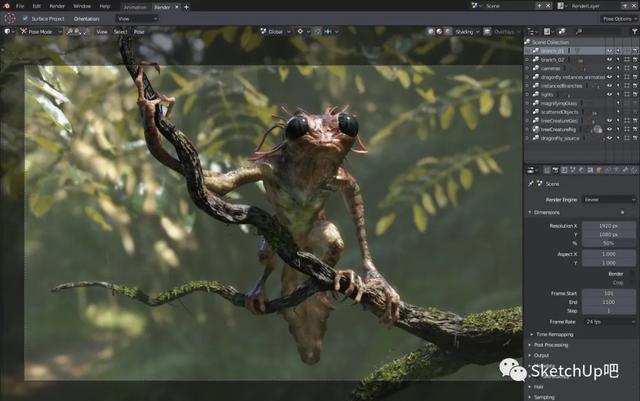Open the Render menu

point(57,7)
